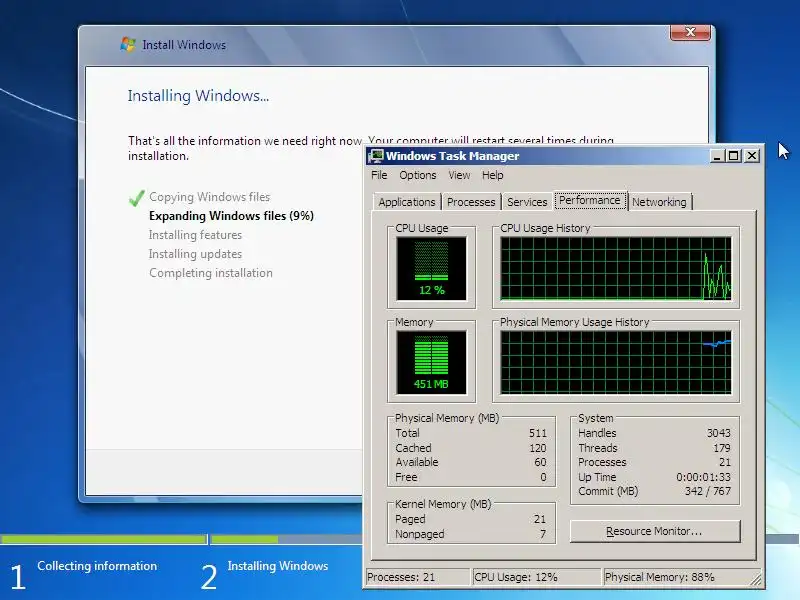Maximize the Windows Task Manager window
Viewport: 800px width, 600px height.
tap(734, 156)
